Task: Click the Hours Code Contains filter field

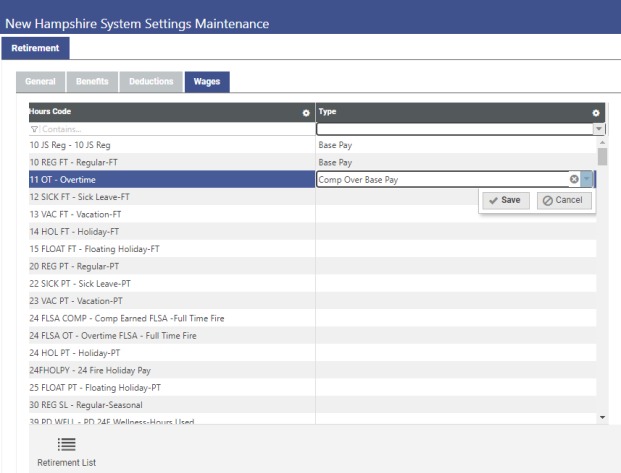Action: point(170,129)
